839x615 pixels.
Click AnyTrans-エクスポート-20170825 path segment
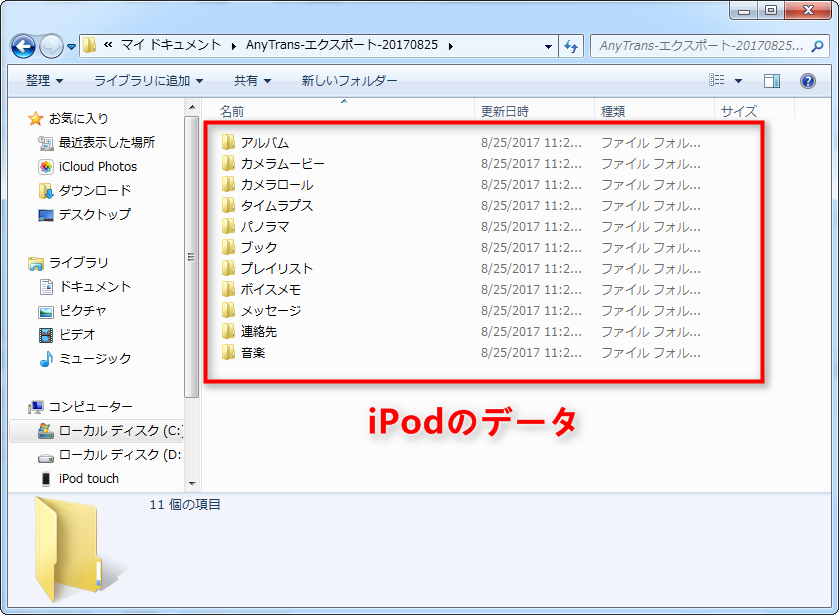pos(342,45)
